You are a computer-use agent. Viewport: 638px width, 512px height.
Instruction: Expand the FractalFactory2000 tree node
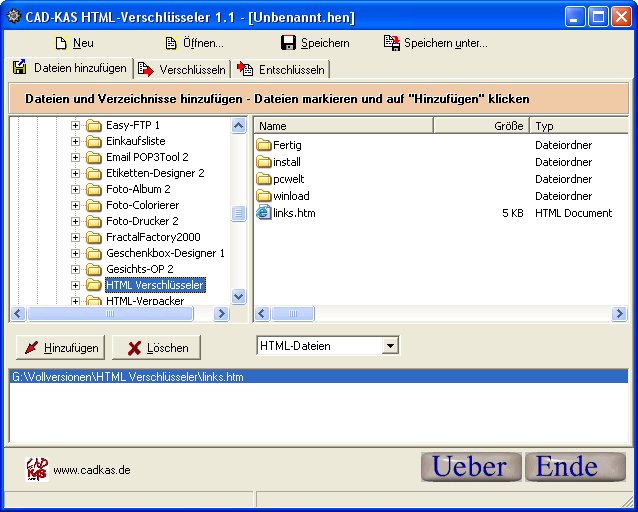[x=75, y=237]
